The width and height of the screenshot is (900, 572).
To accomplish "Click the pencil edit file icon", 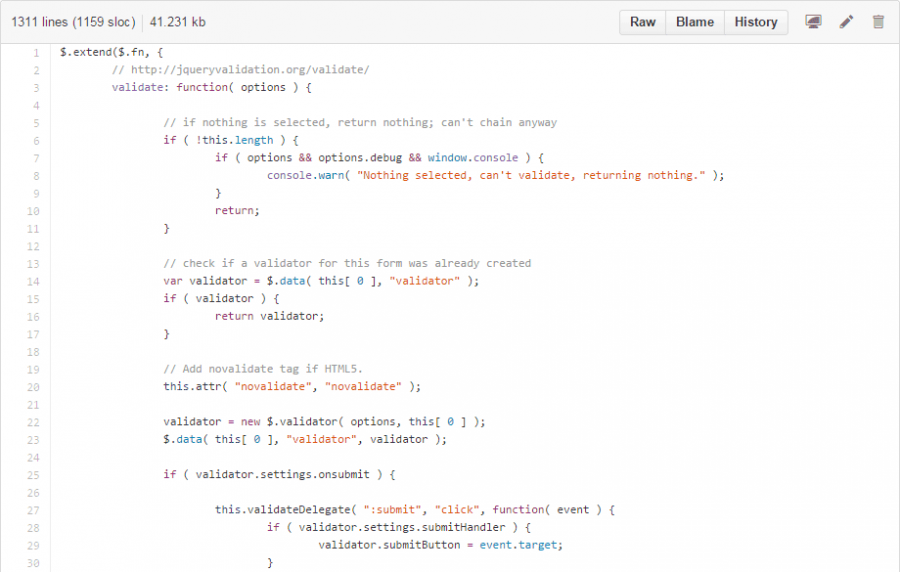I will tap(846, 22).
